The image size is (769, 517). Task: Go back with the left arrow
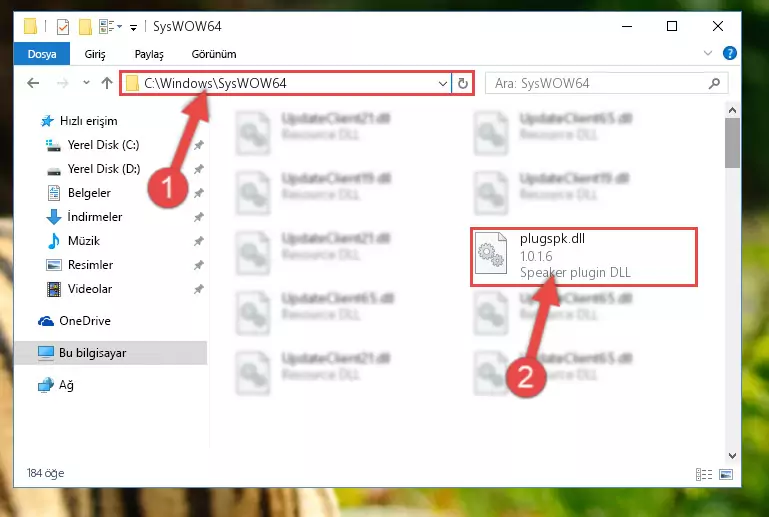point(33,83)
